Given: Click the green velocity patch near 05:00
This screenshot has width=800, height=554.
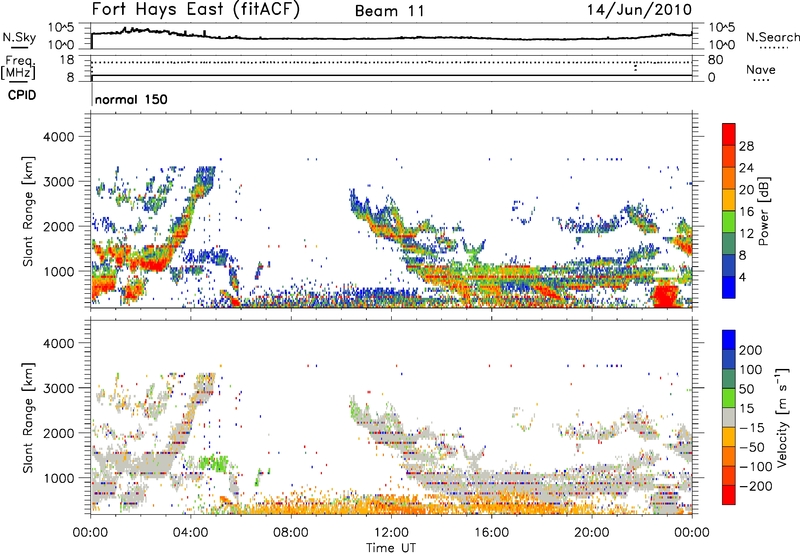Looking at the screenshot, I should click(213, 463).
